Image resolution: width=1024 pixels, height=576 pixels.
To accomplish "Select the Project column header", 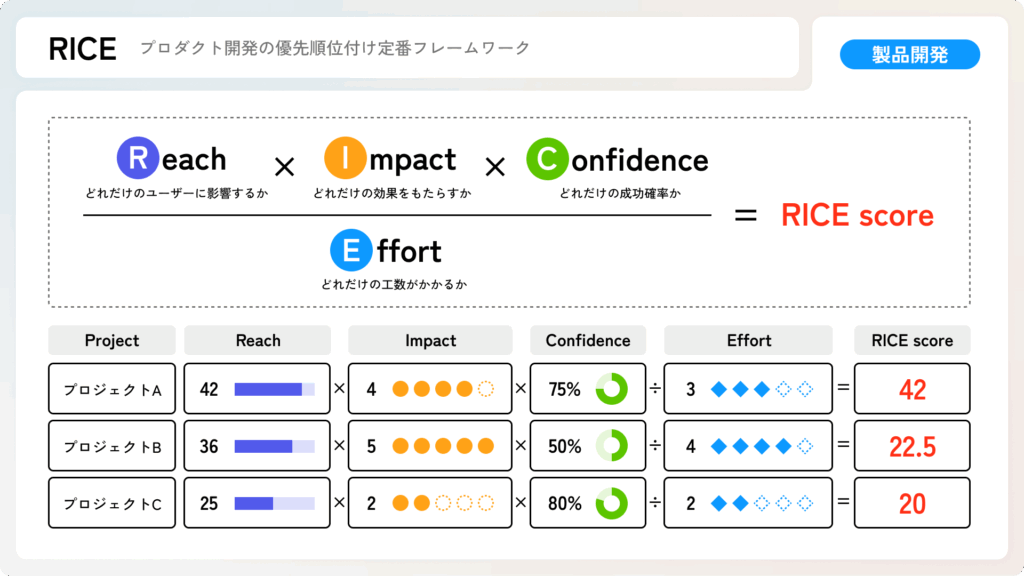I will click(112, 340).
